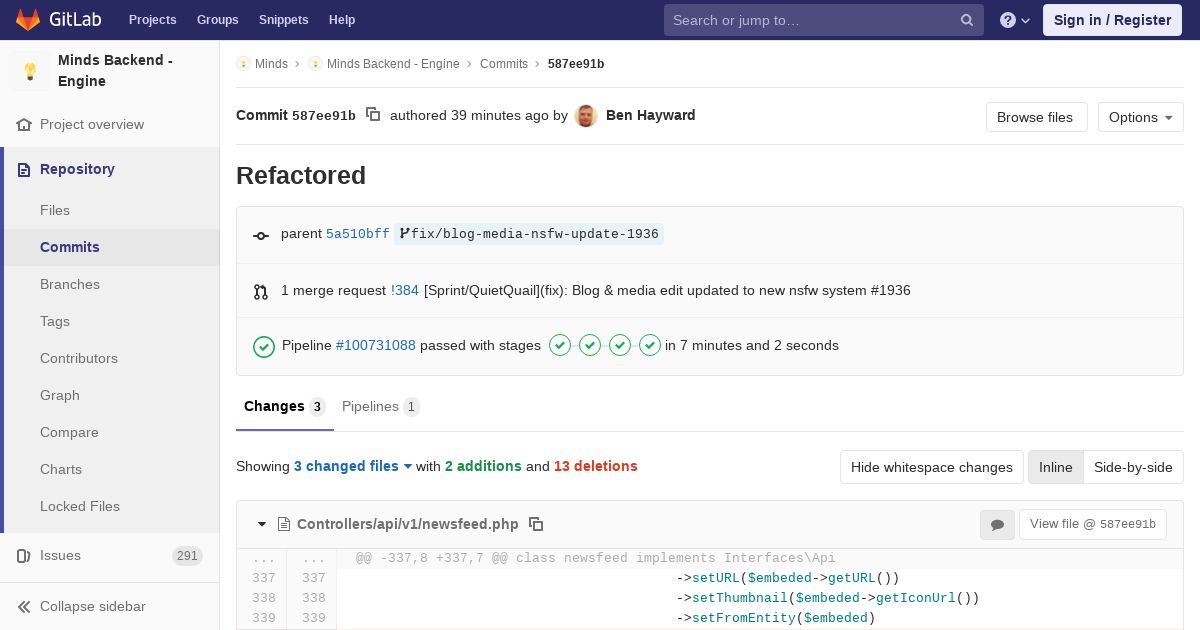Viewport: 1200px width, 630px height.
Task: Open the Groups menu in navbar
Action: tap(217, 20)
